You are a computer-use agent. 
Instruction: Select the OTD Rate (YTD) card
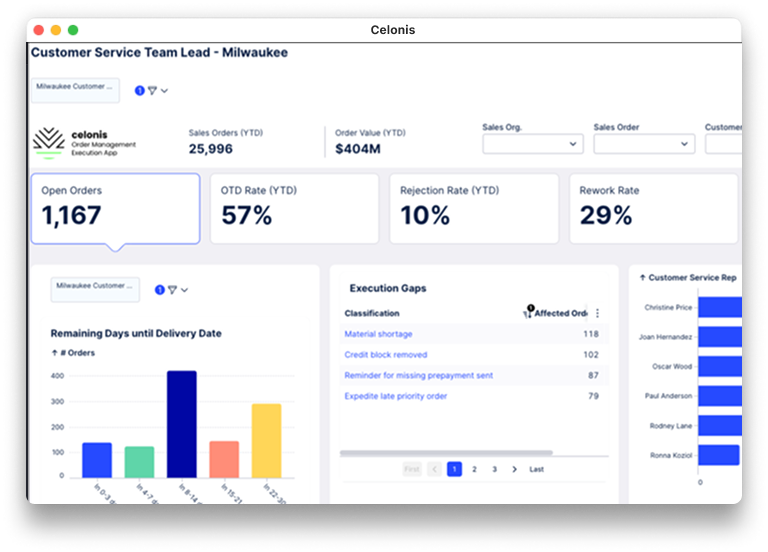(x=294, y=208)
